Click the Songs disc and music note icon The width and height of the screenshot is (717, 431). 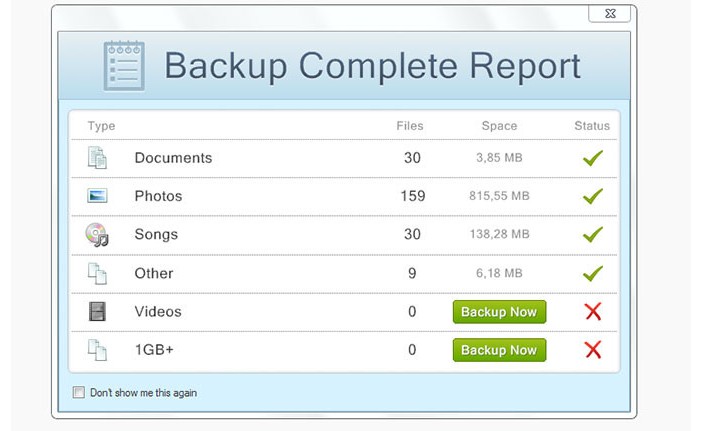[x=97, y=235]
